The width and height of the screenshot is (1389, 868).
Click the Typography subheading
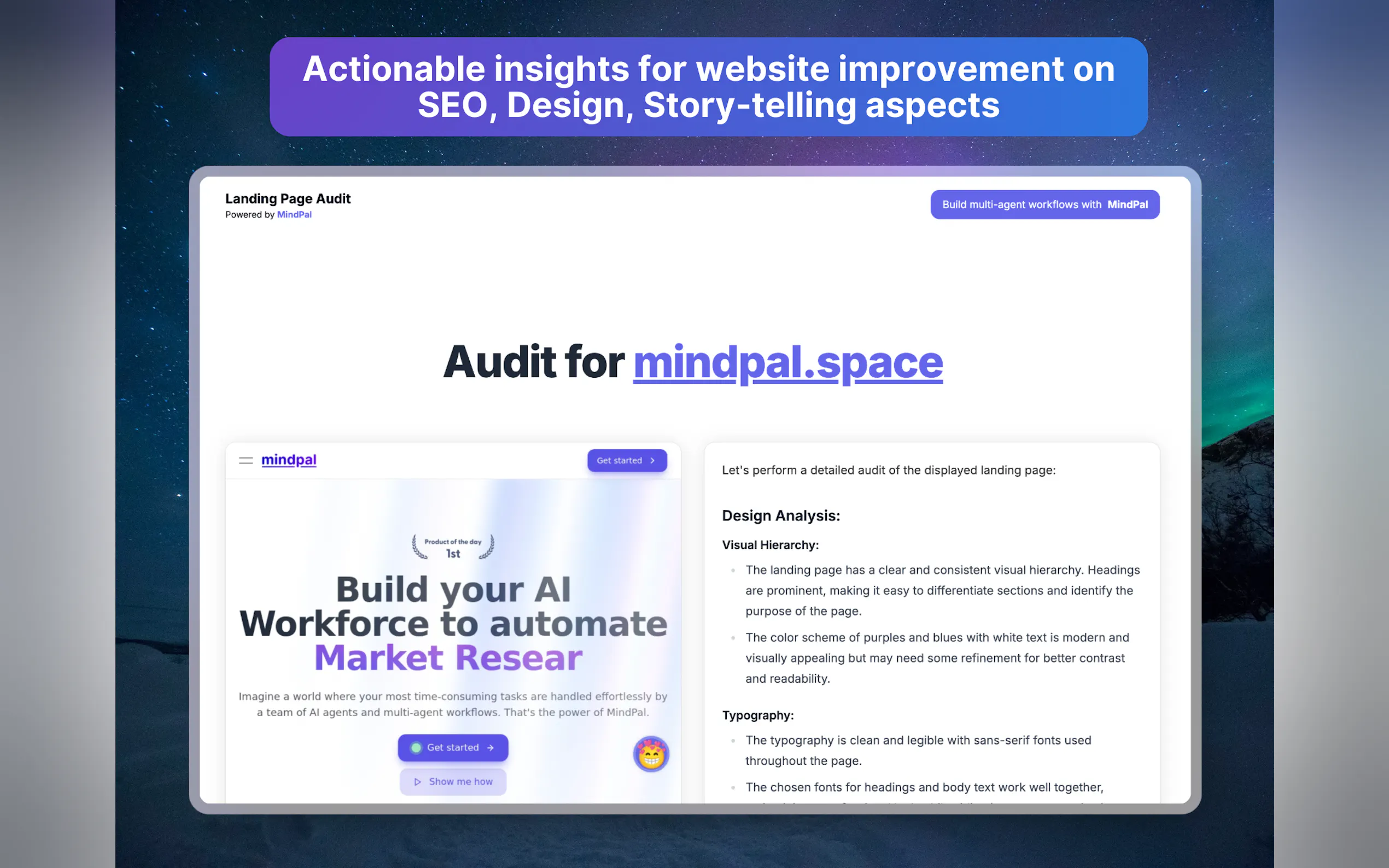(x=757, y=715)
